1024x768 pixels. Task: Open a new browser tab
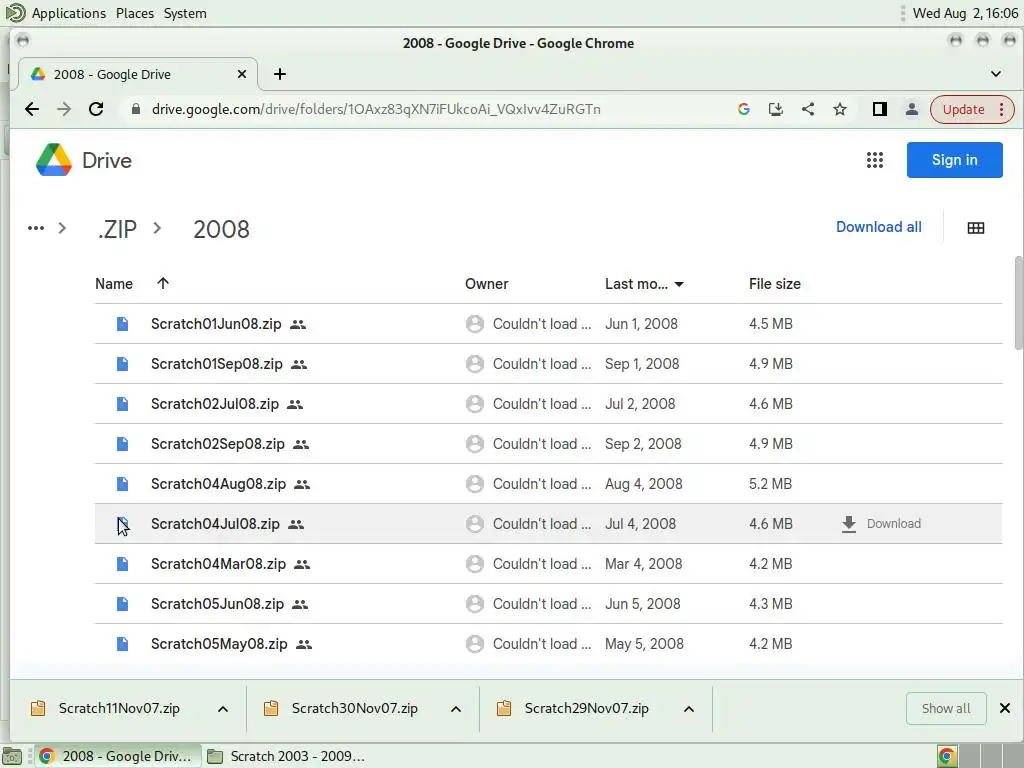[x=280, y=74]
